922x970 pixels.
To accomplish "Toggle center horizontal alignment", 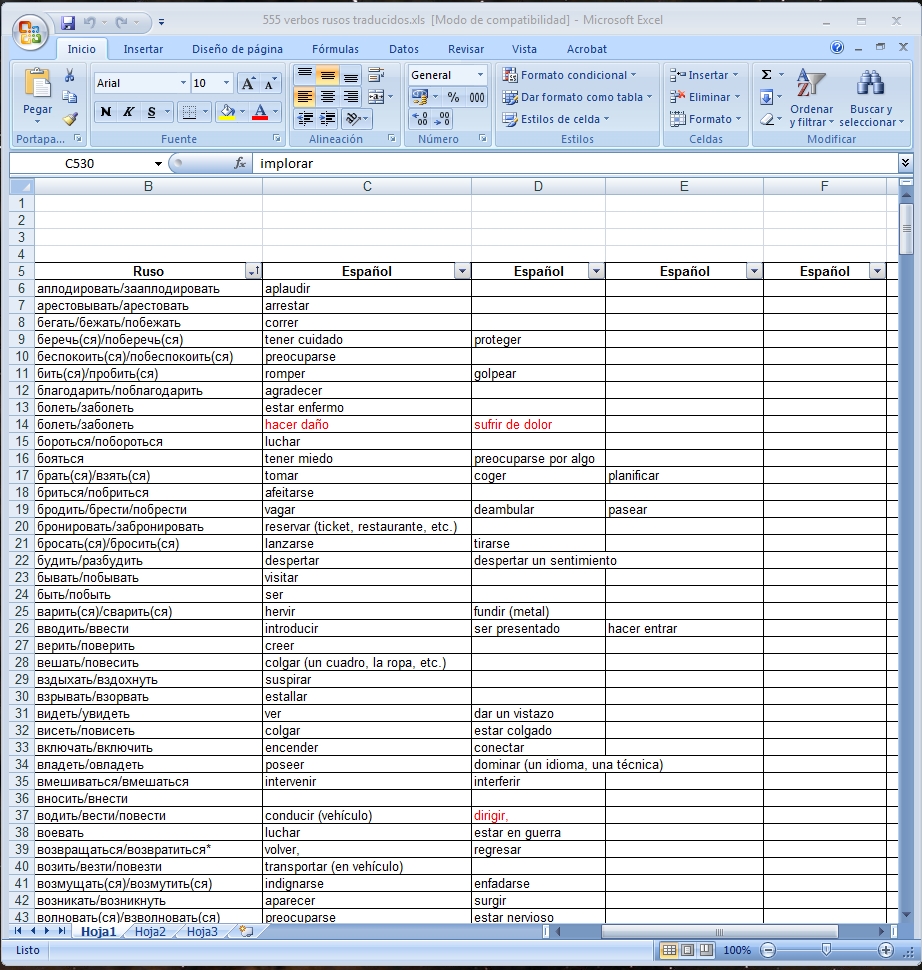I will (x=328, y=97).
